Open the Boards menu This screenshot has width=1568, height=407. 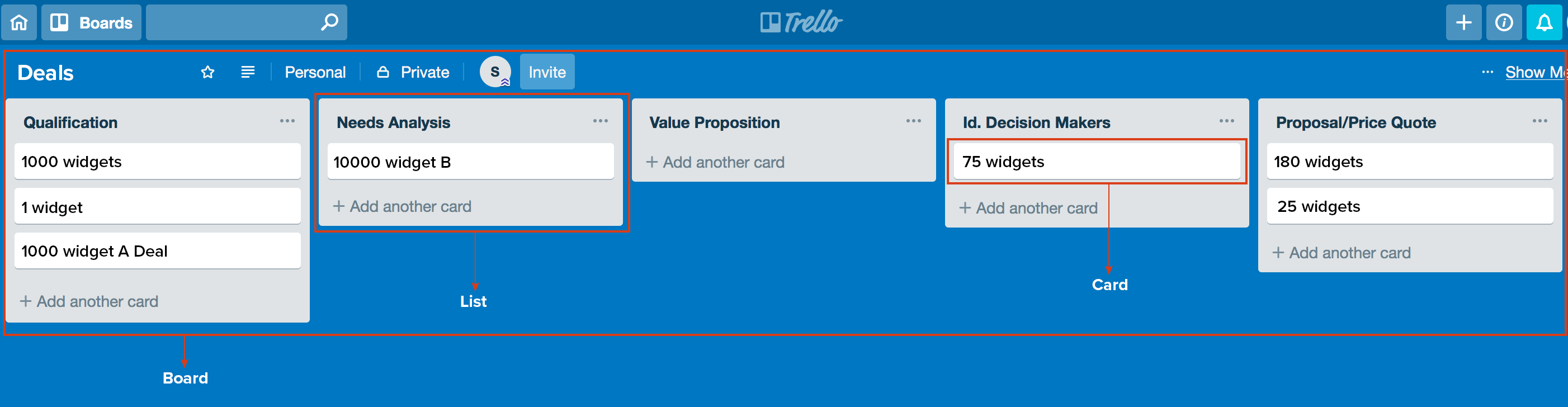point(91,22)
